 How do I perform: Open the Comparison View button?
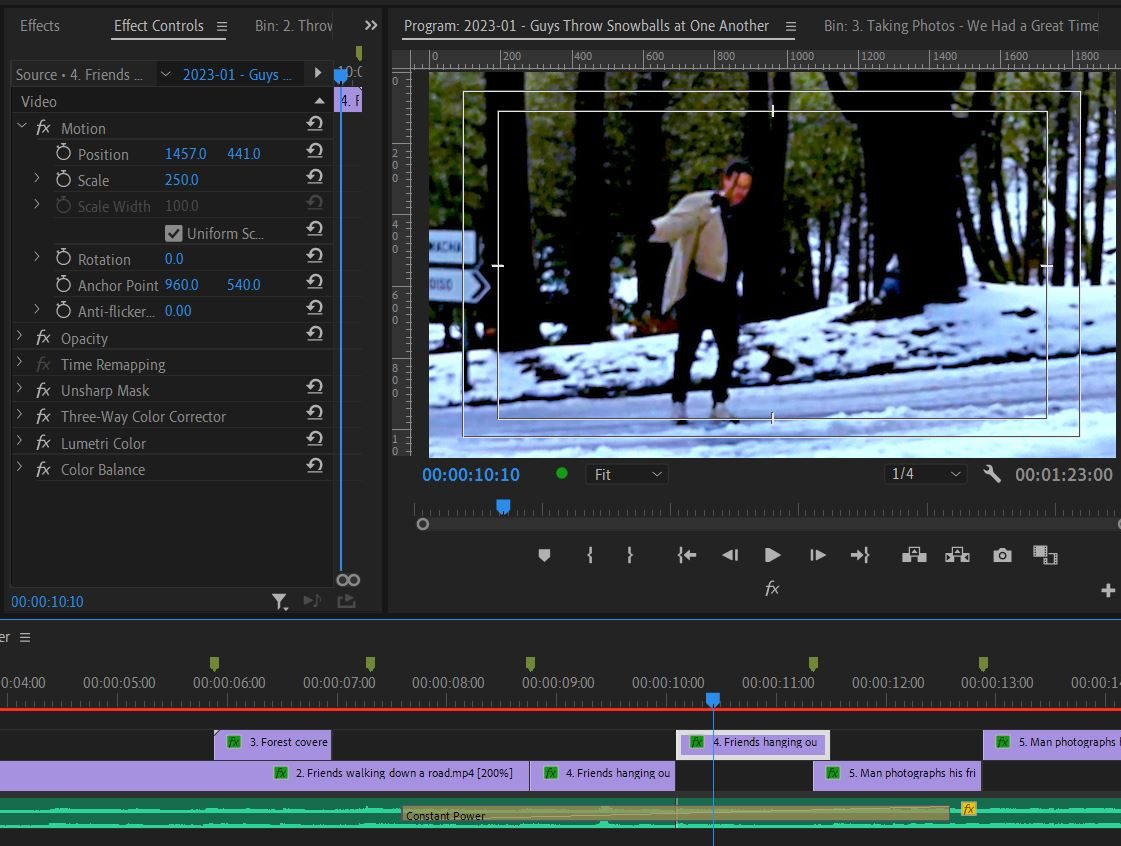click(1045, 555)
